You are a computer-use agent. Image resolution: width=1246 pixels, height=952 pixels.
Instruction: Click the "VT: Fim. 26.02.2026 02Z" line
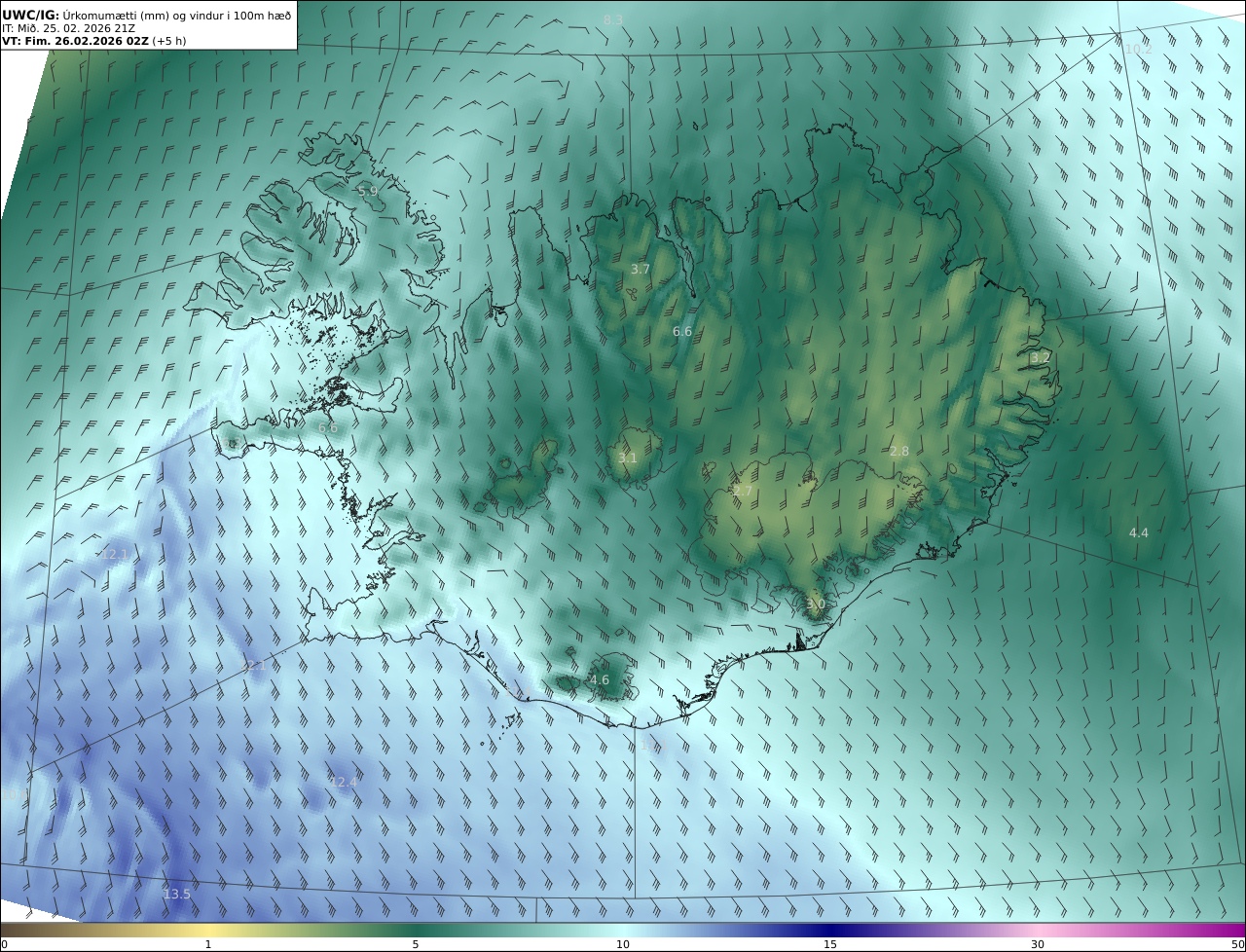click(x=76, y=41)
